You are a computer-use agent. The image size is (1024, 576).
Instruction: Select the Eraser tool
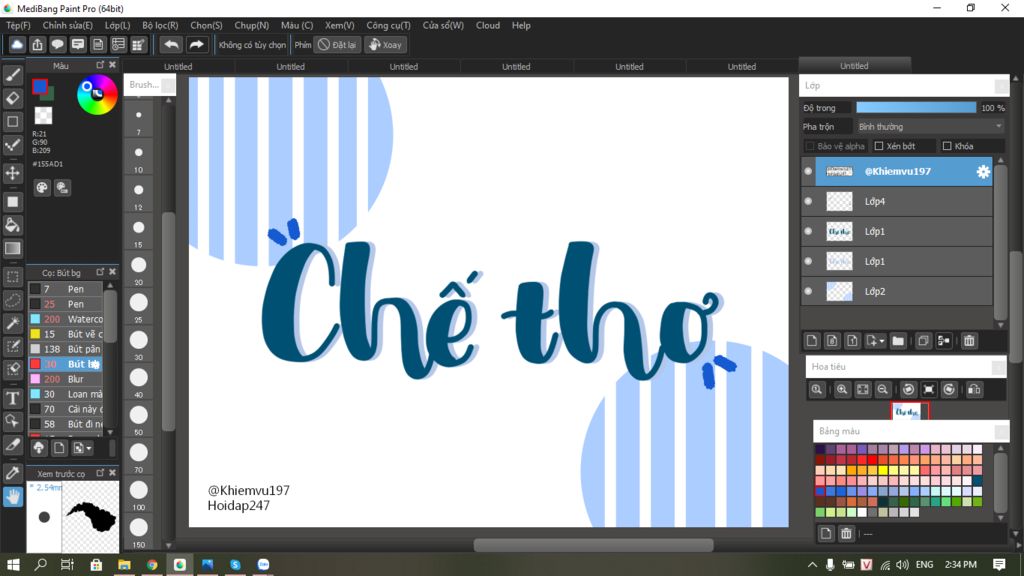[x=12, y=98]
